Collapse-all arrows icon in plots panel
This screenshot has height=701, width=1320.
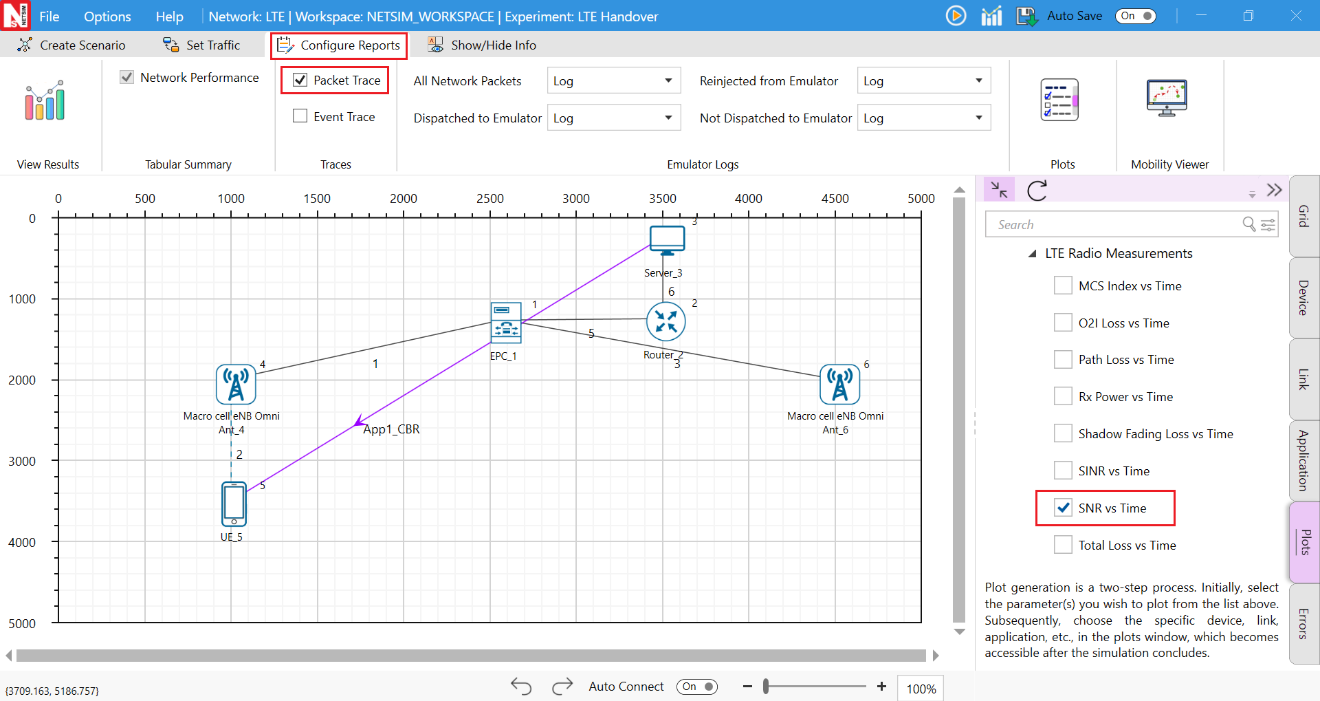[x=999, y=189]
